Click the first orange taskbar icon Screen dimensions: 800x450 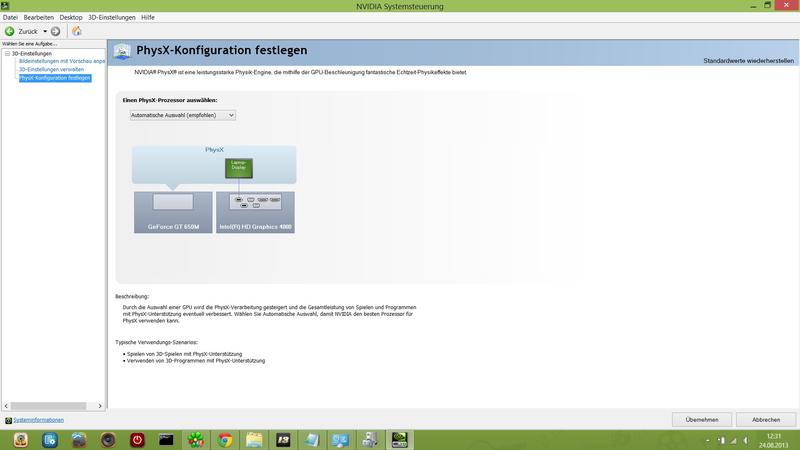pos(21,440)
